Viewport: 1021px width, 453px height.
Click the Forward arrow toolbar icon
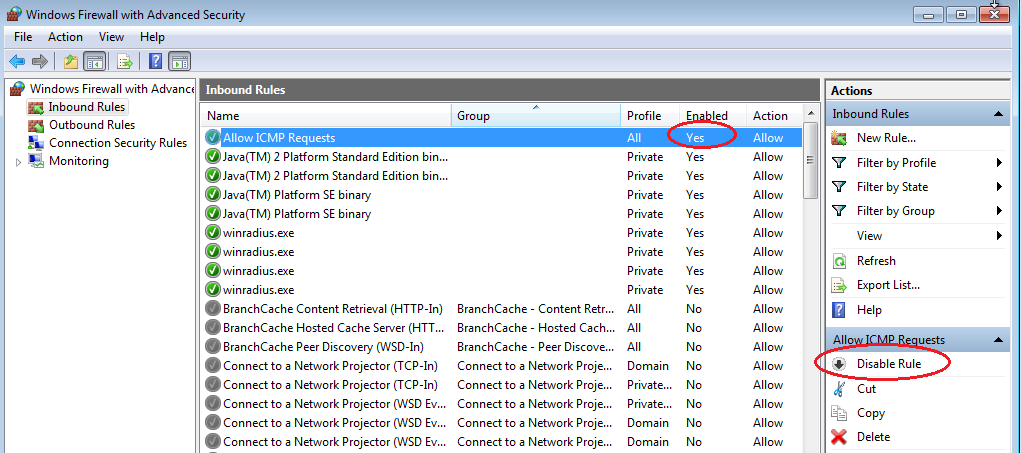click(x=40, y=62)
